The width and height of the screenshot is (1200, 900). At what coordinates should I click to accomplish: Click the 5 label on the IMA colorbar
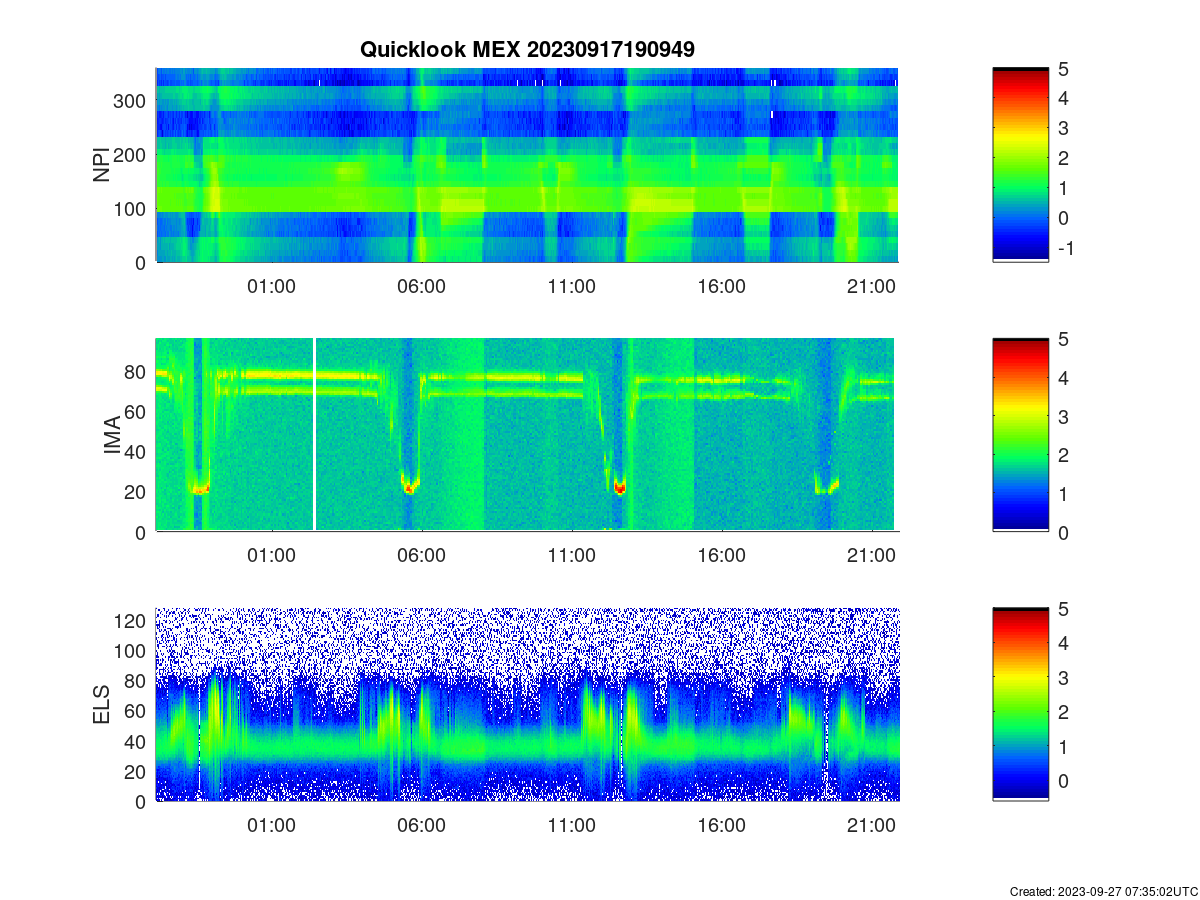tap(1064, 339)
